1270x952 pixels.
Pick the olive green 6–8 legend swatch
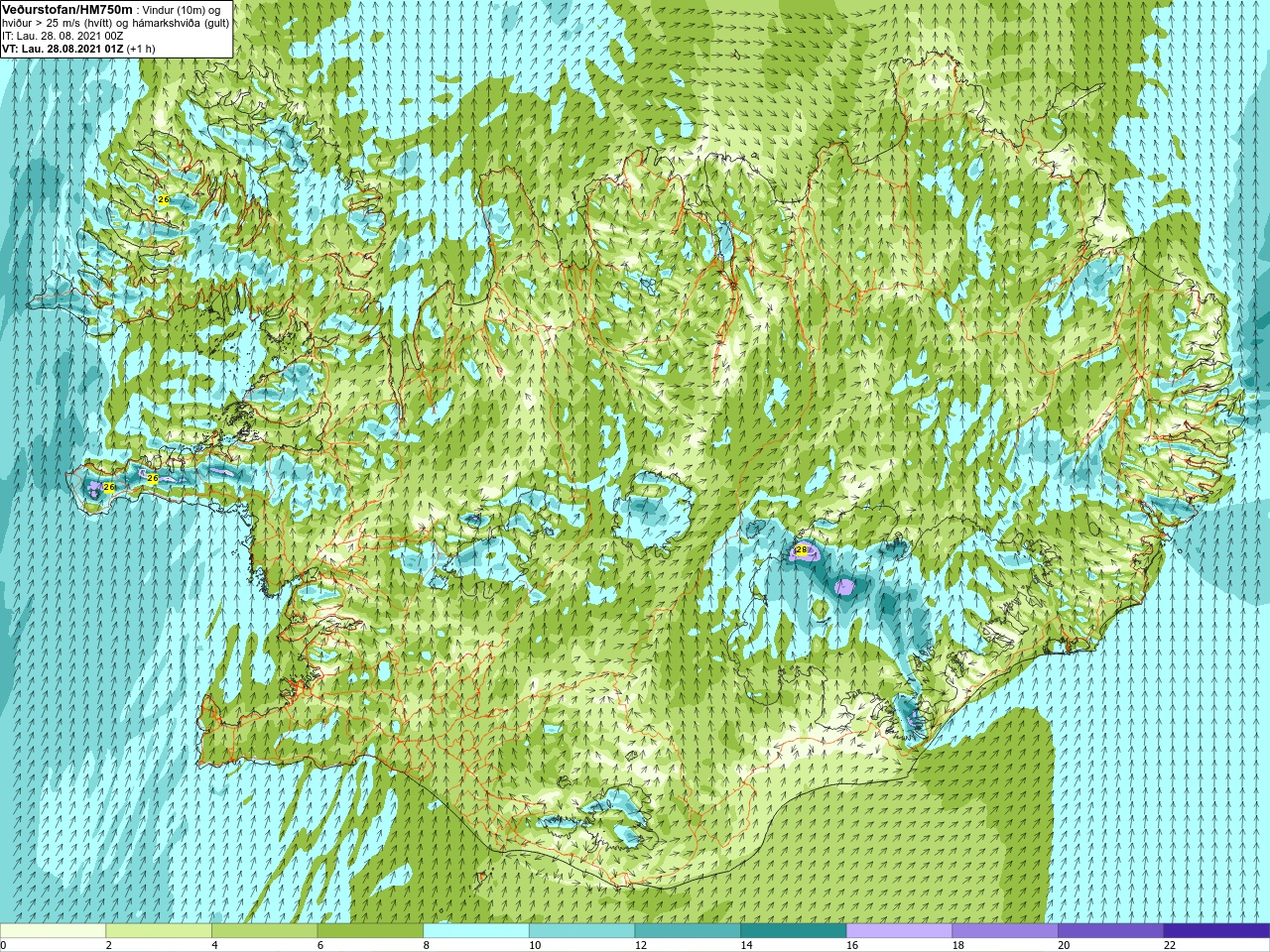pyautogui.click(x=370, y=931)
